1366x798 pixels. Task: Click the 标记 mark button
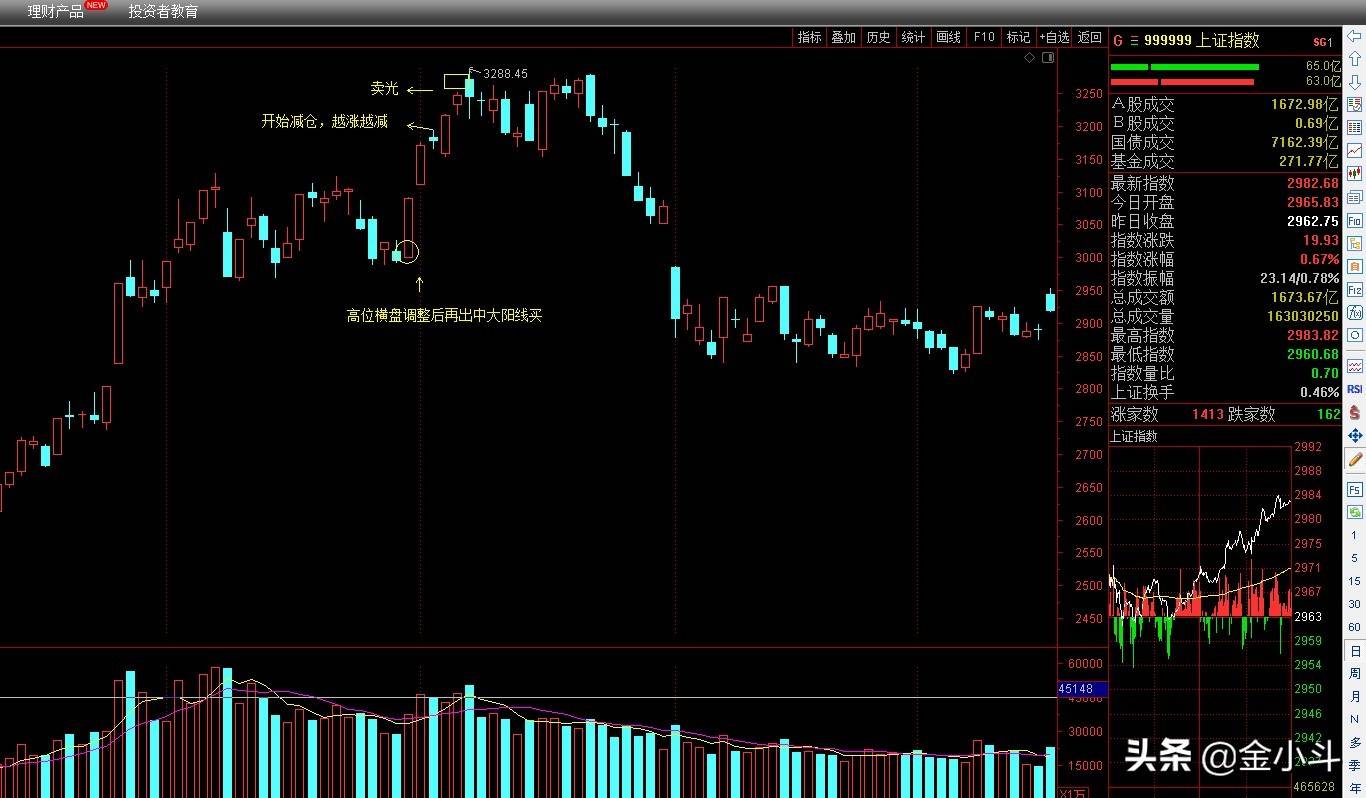click(x=1018, y=37)
